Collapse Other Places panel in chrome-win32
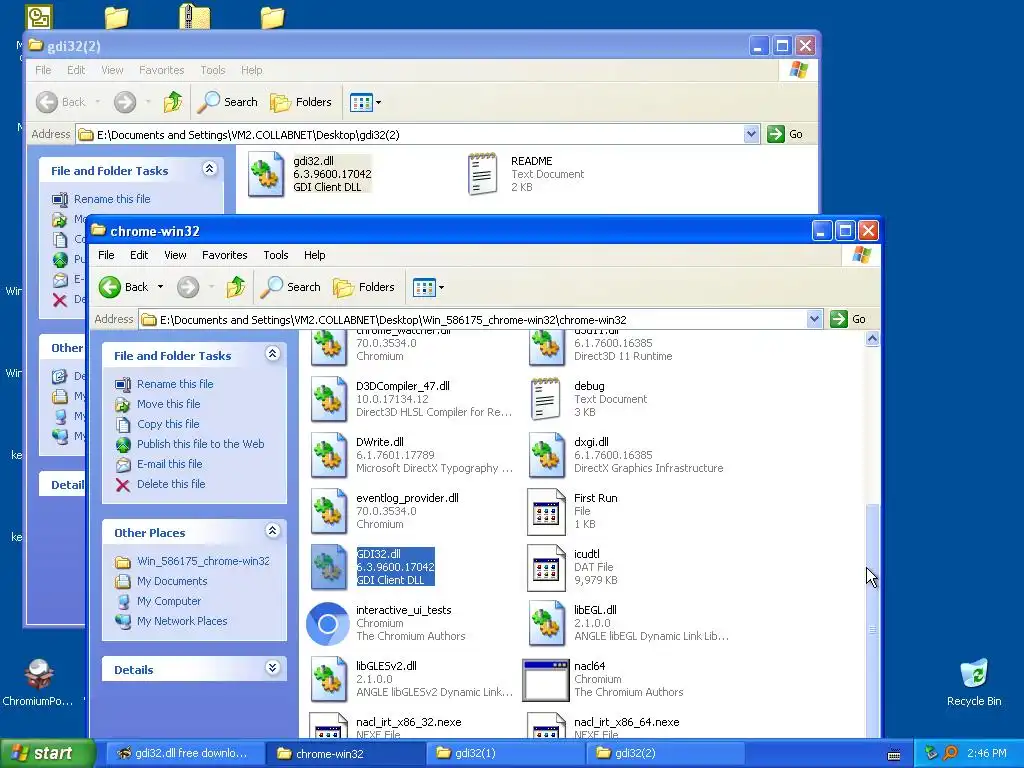Image resolution: width=1024 pixels, height=768 pixels. tap(272, 531)
